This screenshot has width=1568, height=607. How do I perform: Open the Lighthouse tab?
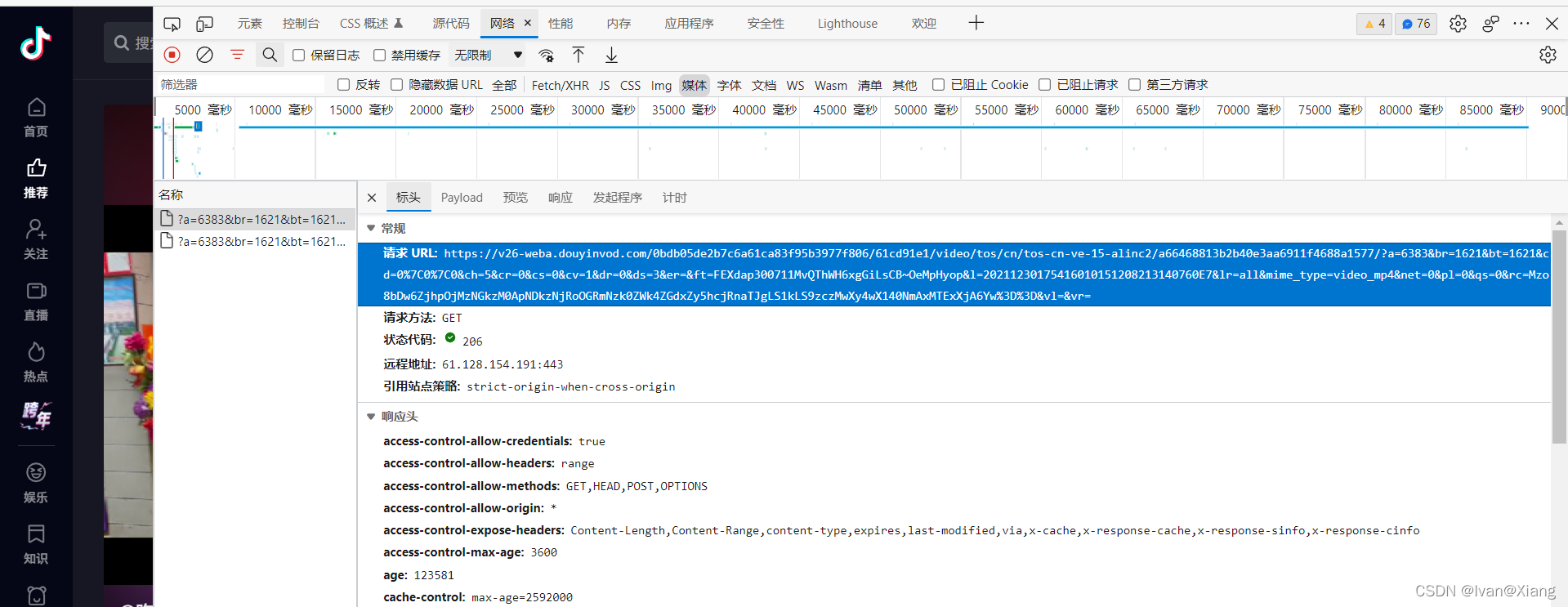[x=847, y=24]
